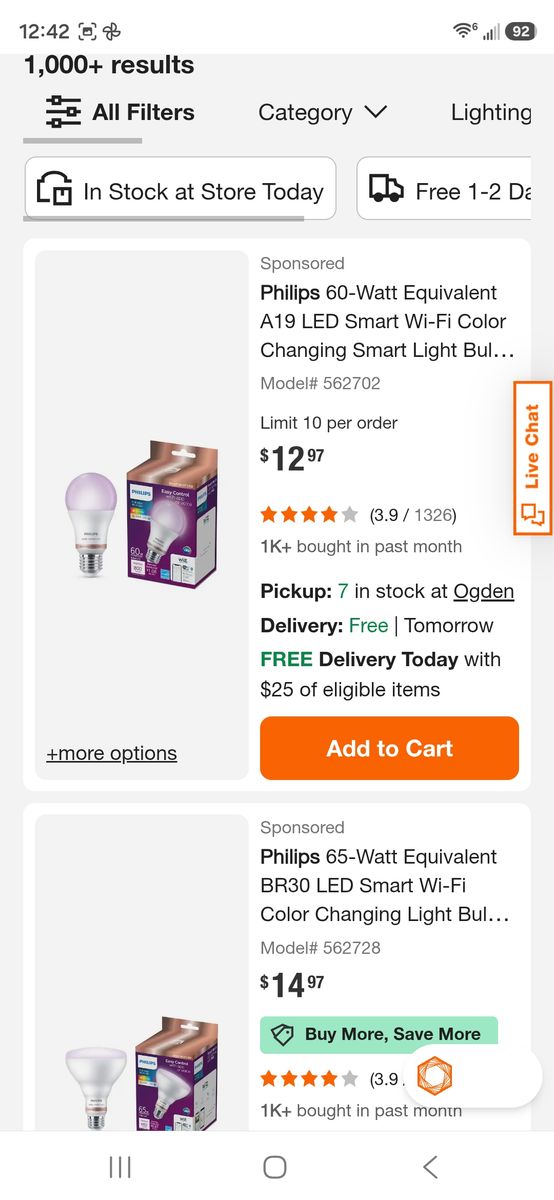Toggle In Stock at Store Today filter
The width and height of the screenshot is (554, 1200).
[180, 188]
